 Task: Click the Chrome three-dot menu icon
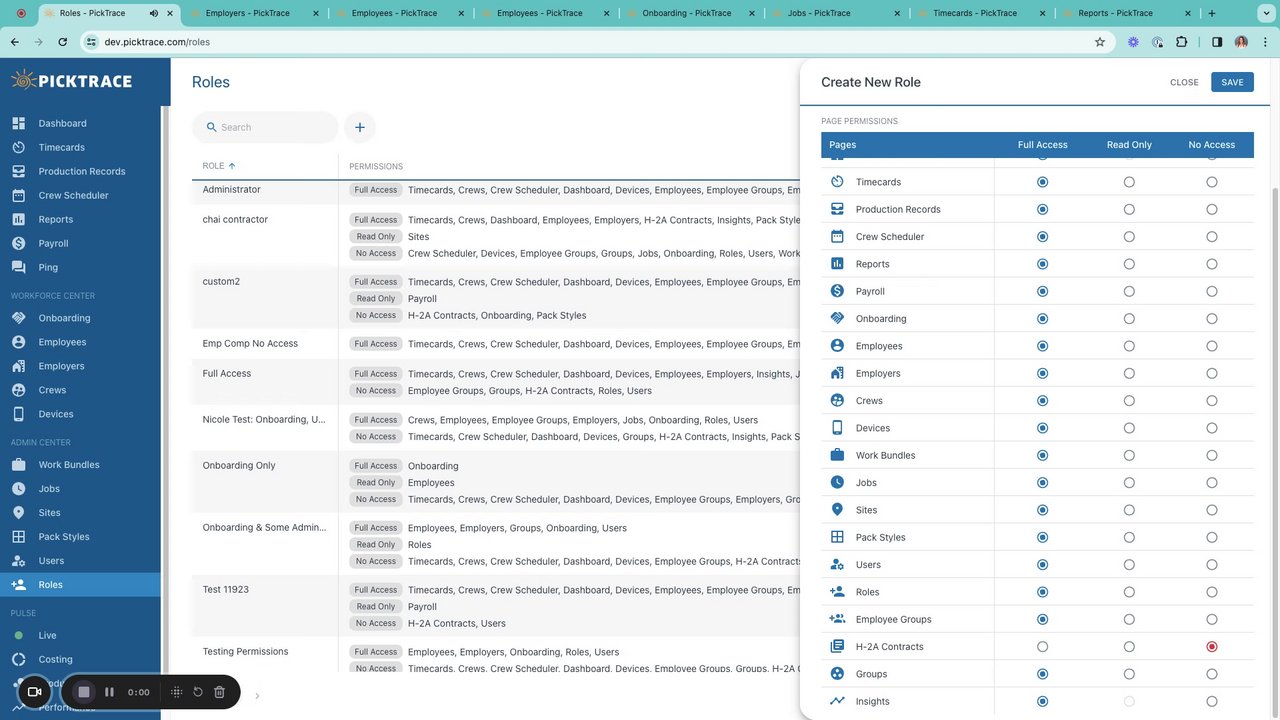point(1263,42)
